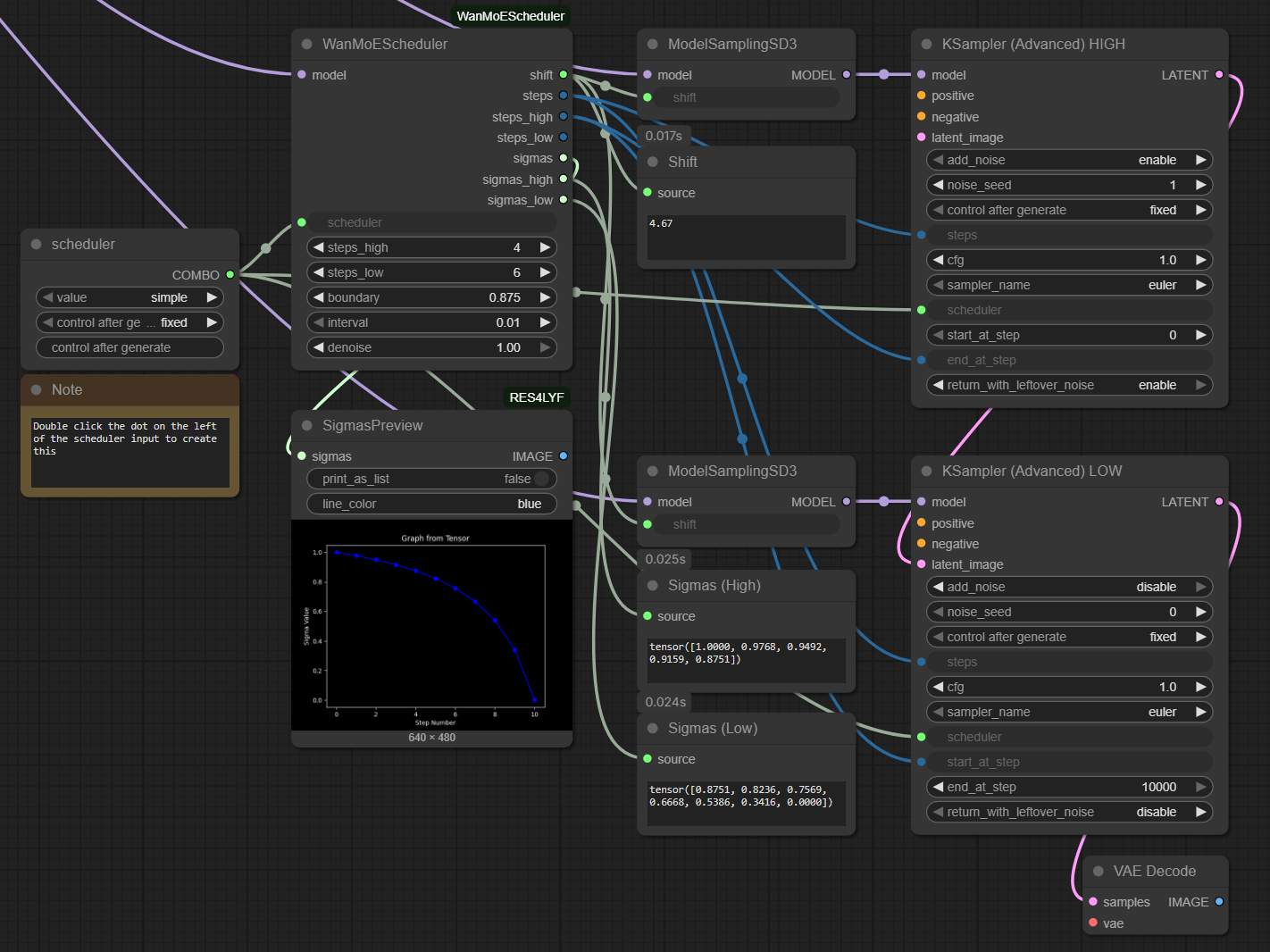Click the Sigmas (Low) tensor text box
Screen dimensions: 1270x952
(746, 804)
